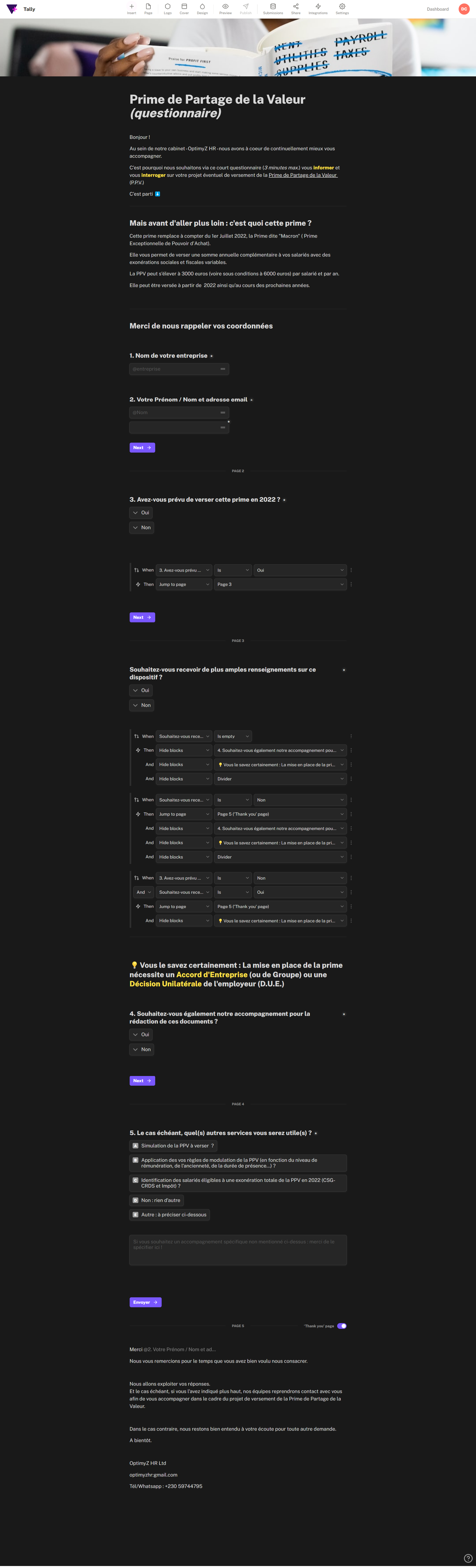Open the Submissions tab
Viewport: 476px width, 1568px height.
pyautogui.click(x=273, y=8)
